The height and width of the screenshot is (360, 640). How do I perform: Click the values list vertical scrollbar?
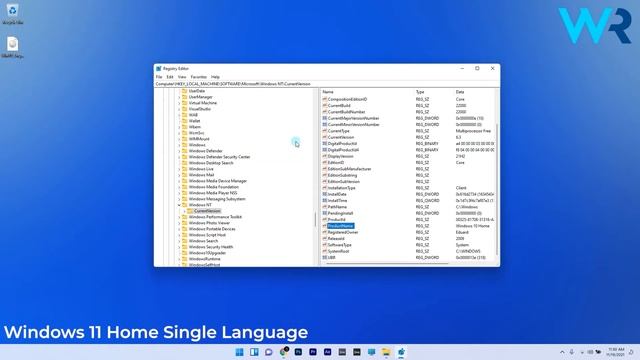point(497,188)
